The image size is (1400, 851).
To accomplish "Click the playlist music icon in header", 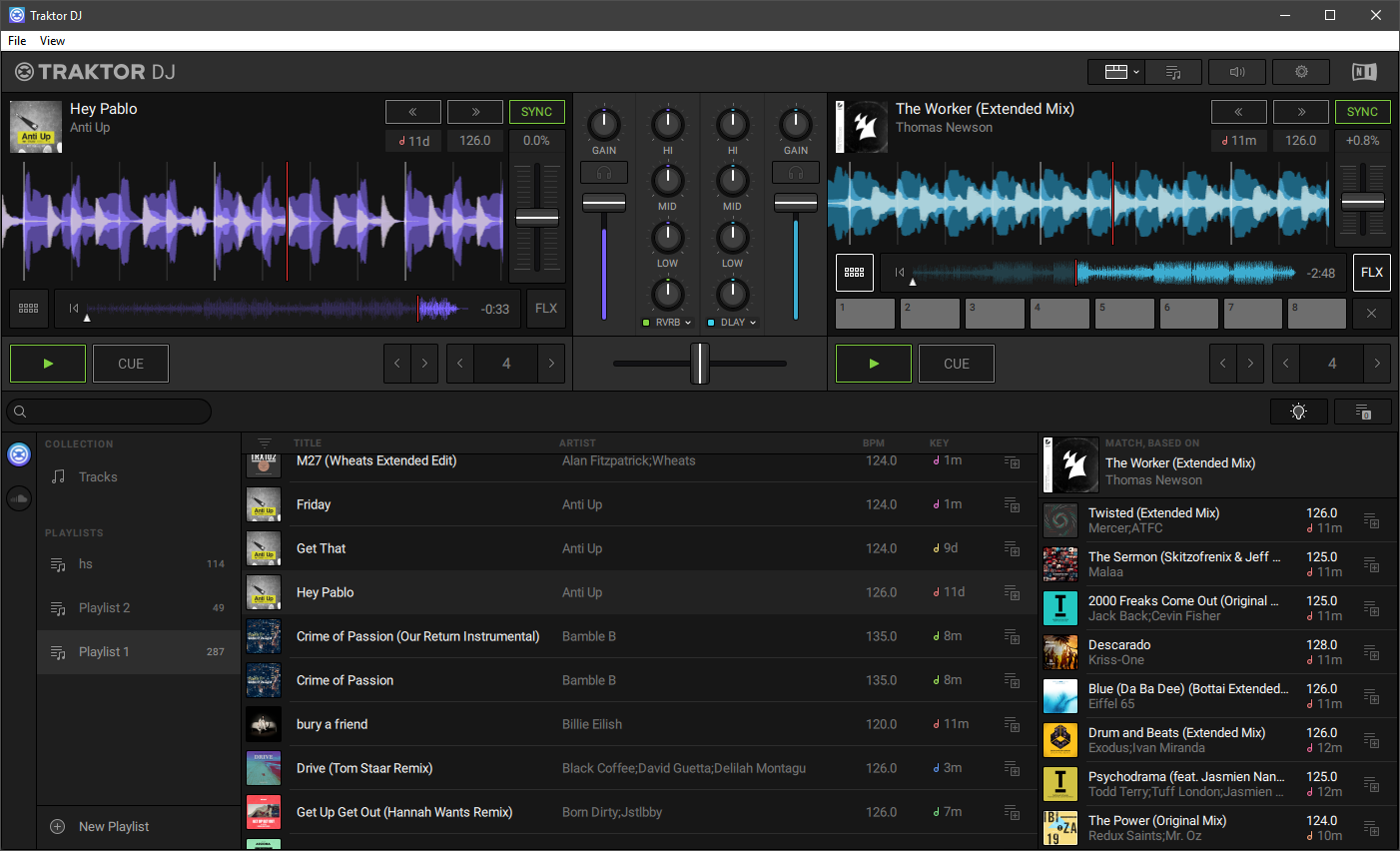I will coord(1173,72).
